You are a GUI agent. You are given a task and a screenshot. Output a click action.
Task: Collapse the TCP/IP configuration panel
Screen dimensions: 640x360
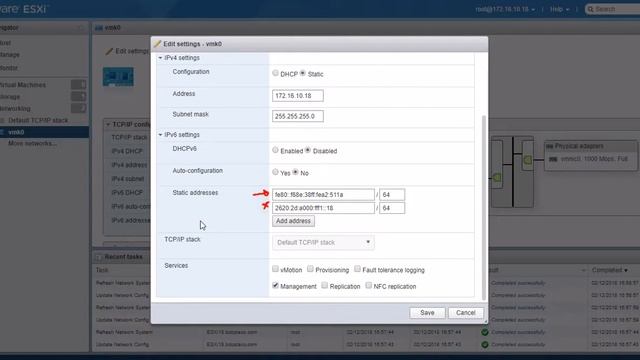pos(108,124)
